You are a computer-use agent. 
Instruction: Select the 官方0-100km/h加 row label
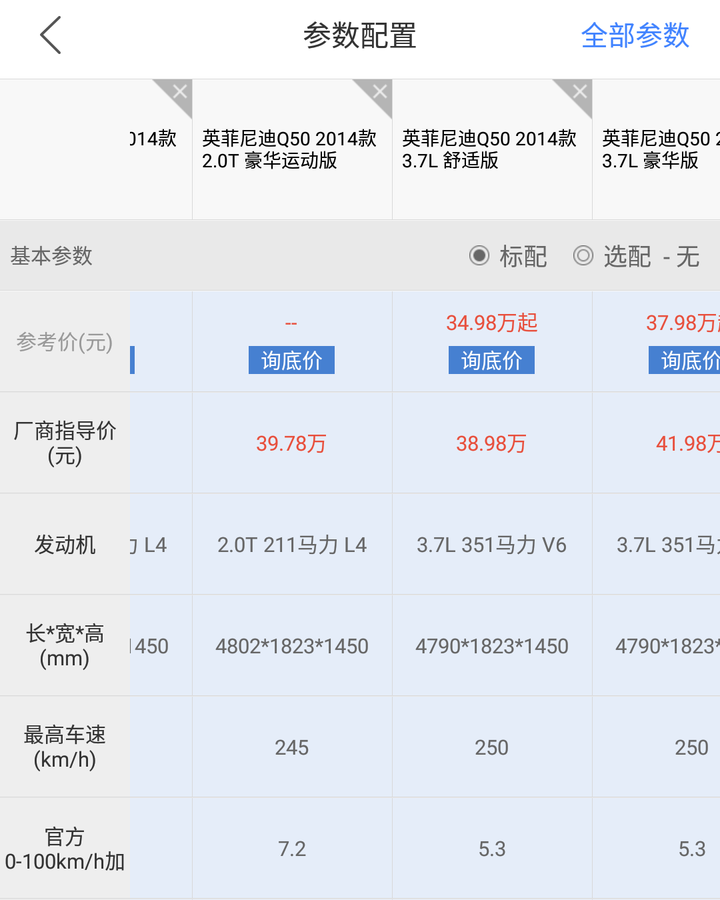65,849
